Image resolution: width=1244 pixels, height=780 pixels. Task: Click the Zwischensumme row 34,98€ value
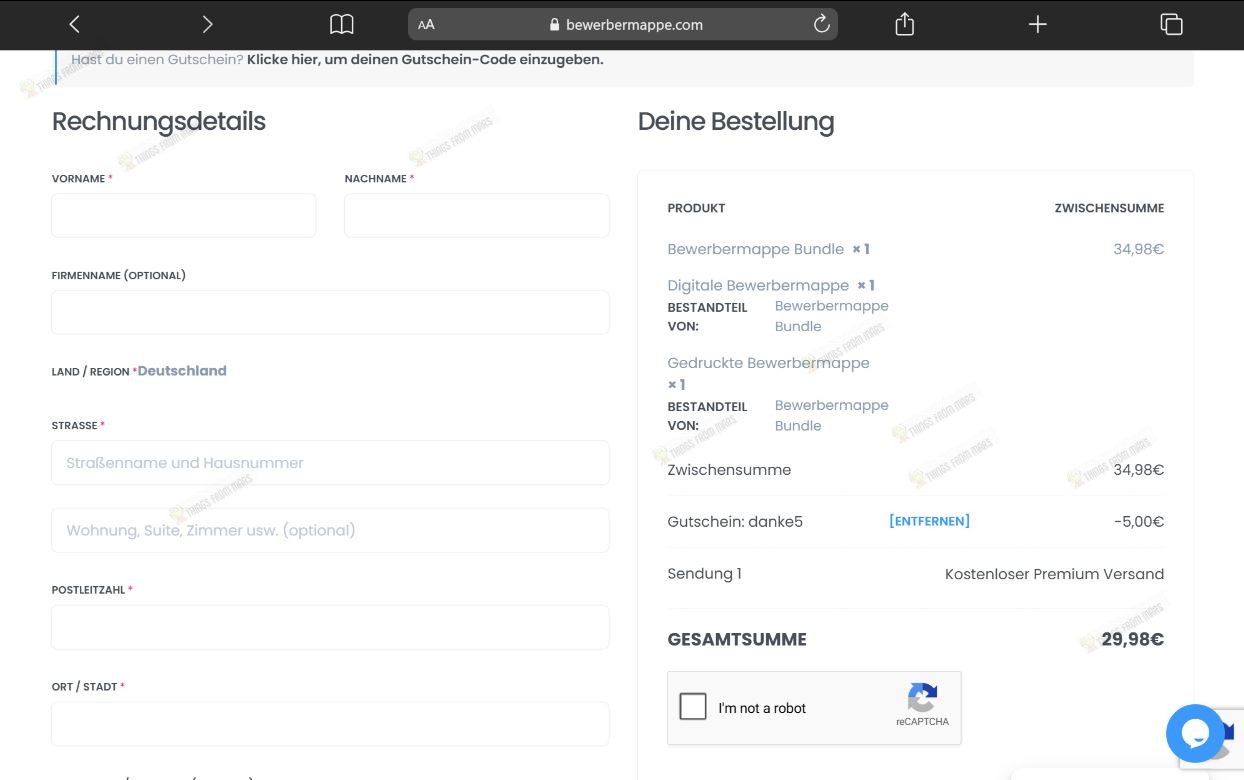point(1138,469)
